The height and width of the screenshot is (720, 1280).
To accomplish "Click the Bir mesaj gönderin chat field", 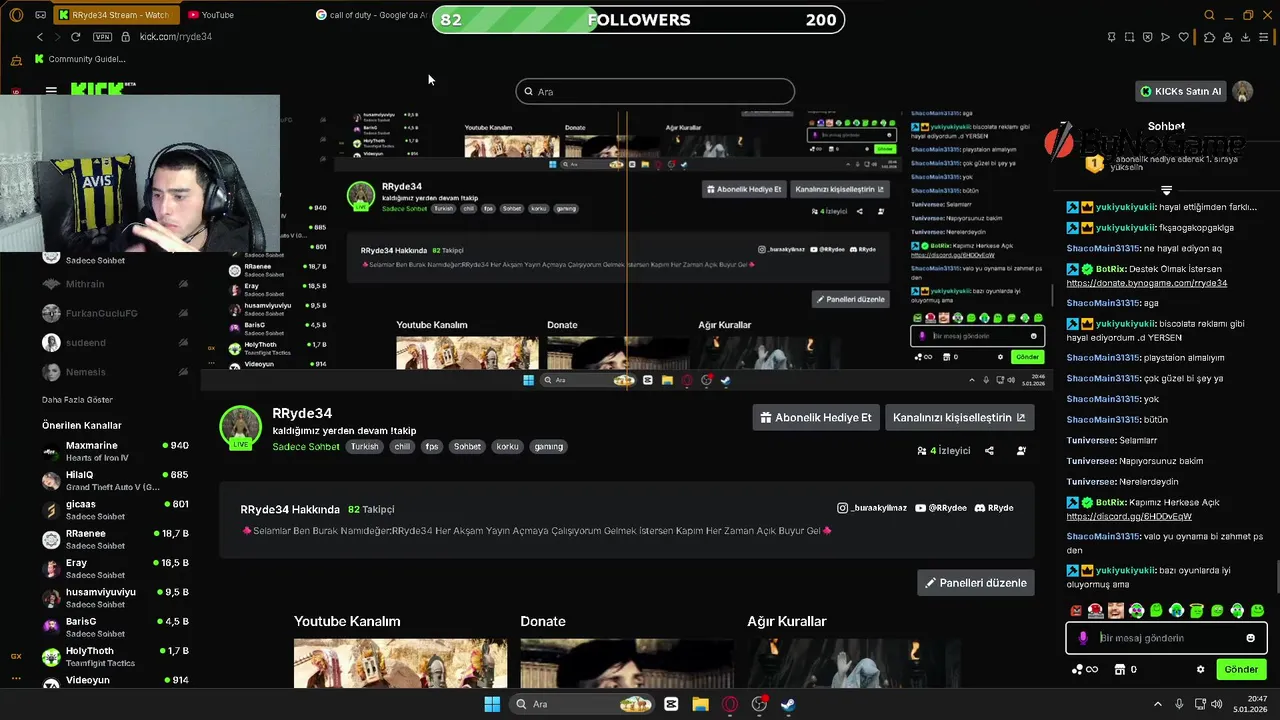I will (1167, 638).
